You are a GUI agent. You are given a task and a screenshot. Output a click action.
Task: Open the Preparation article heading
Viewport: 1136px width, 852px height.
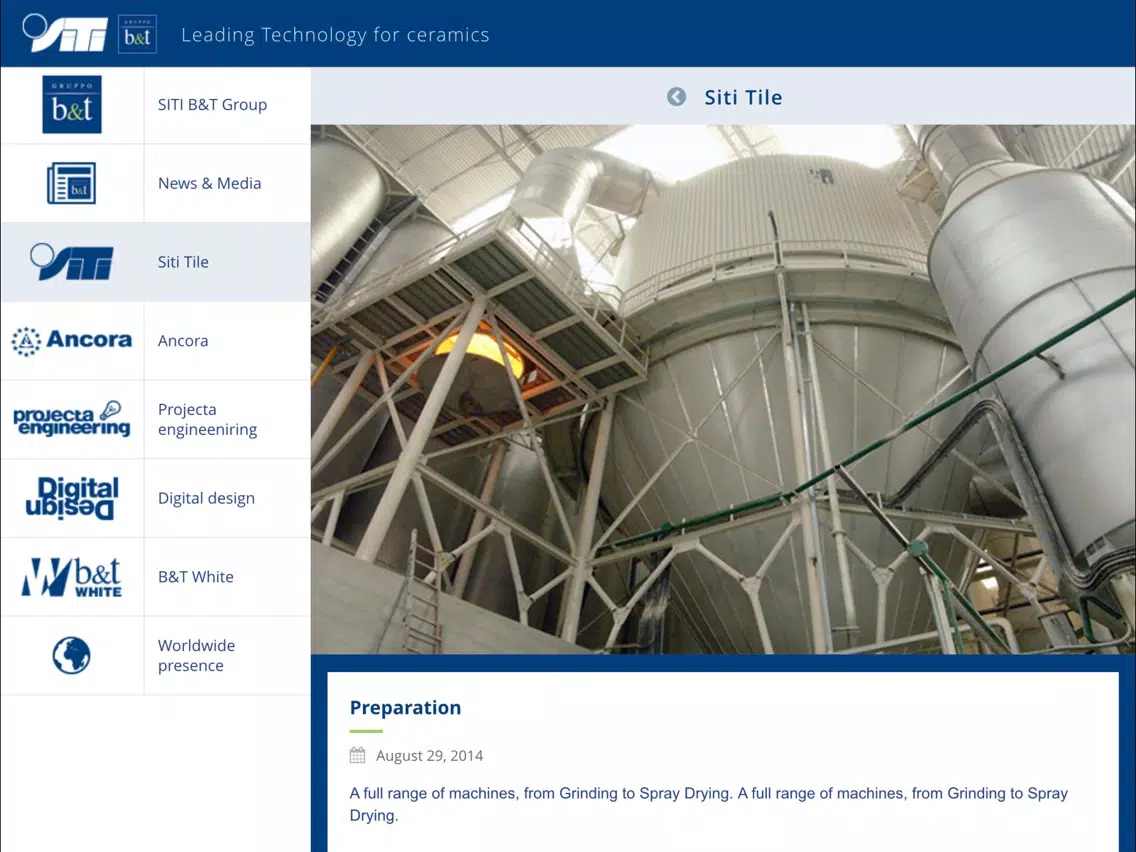pos(405,707)
